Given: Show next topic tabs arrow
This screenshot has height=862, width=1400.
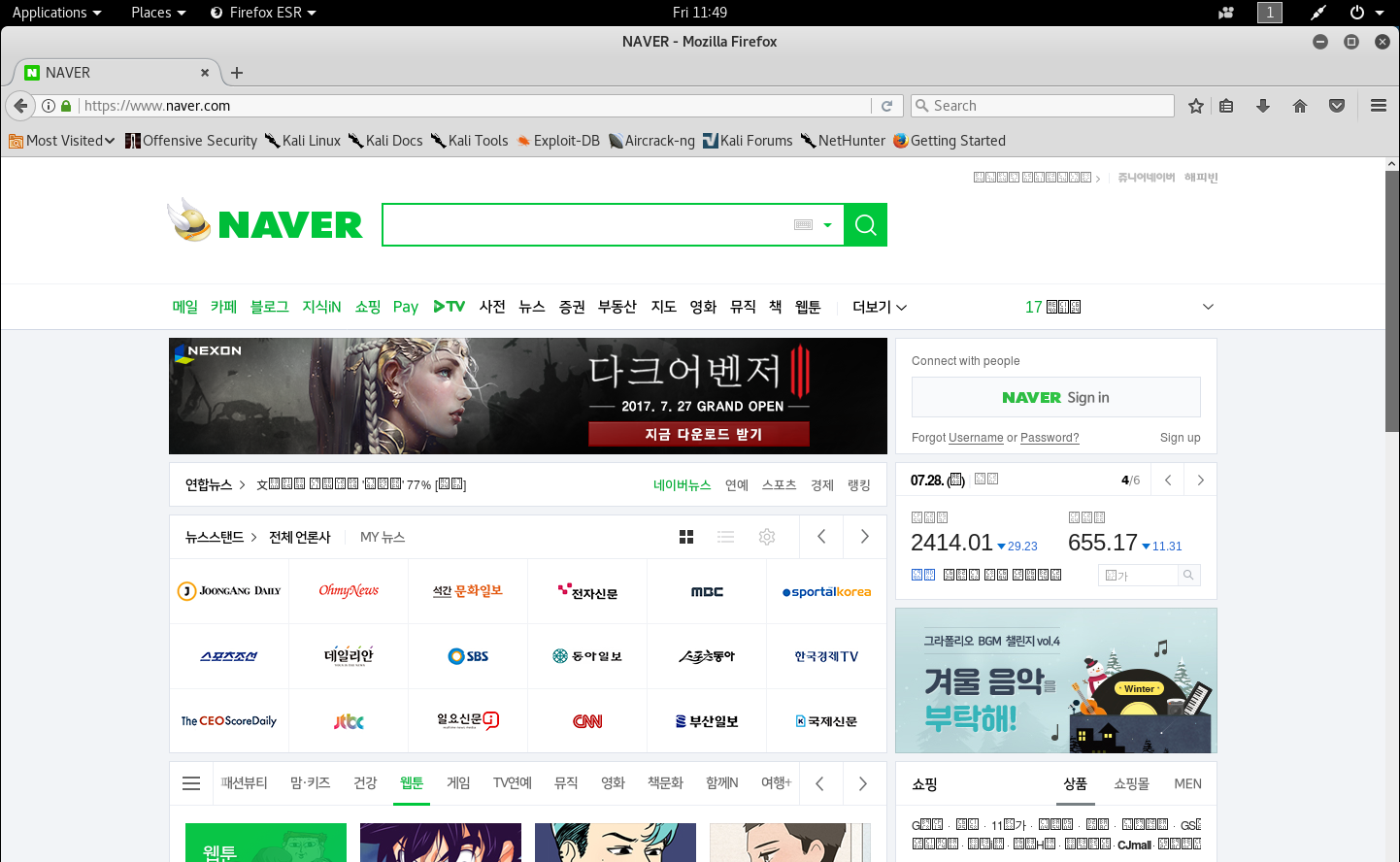Looking at the screenshot, I should coord(862,783).
